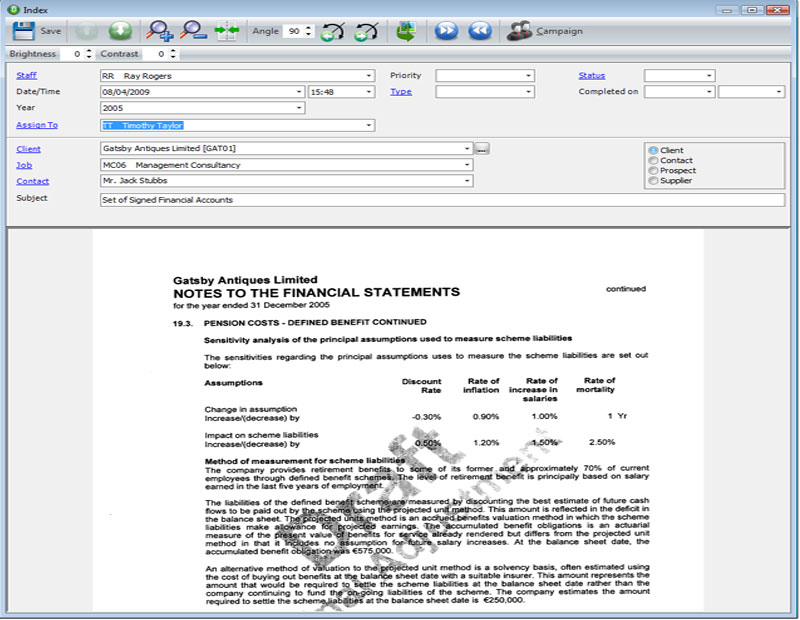Click the green Index application icon in the title bar

[14, 10]
